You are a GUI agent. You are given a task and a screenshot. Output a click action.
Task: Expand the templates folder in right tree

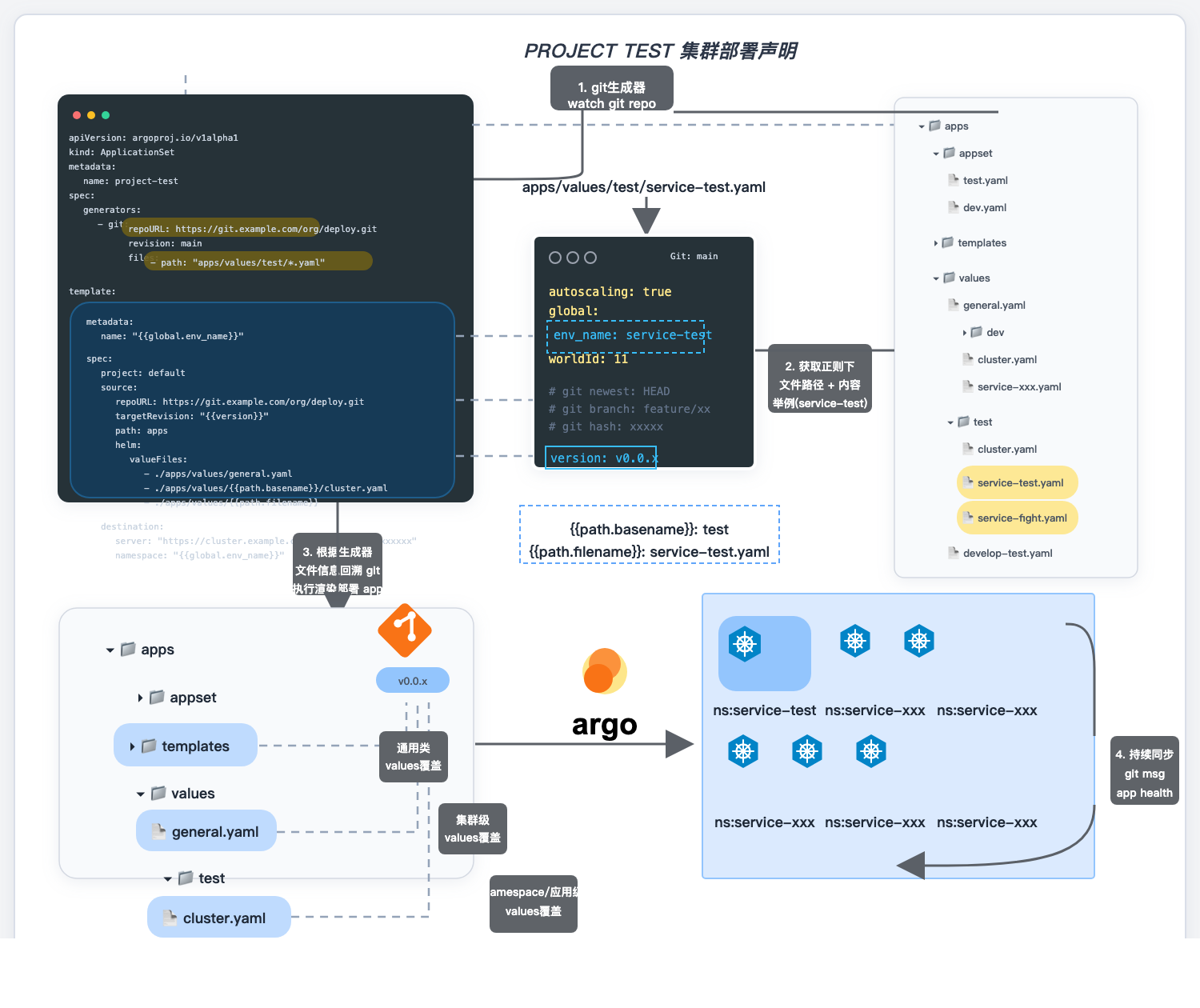pos(937,242)
